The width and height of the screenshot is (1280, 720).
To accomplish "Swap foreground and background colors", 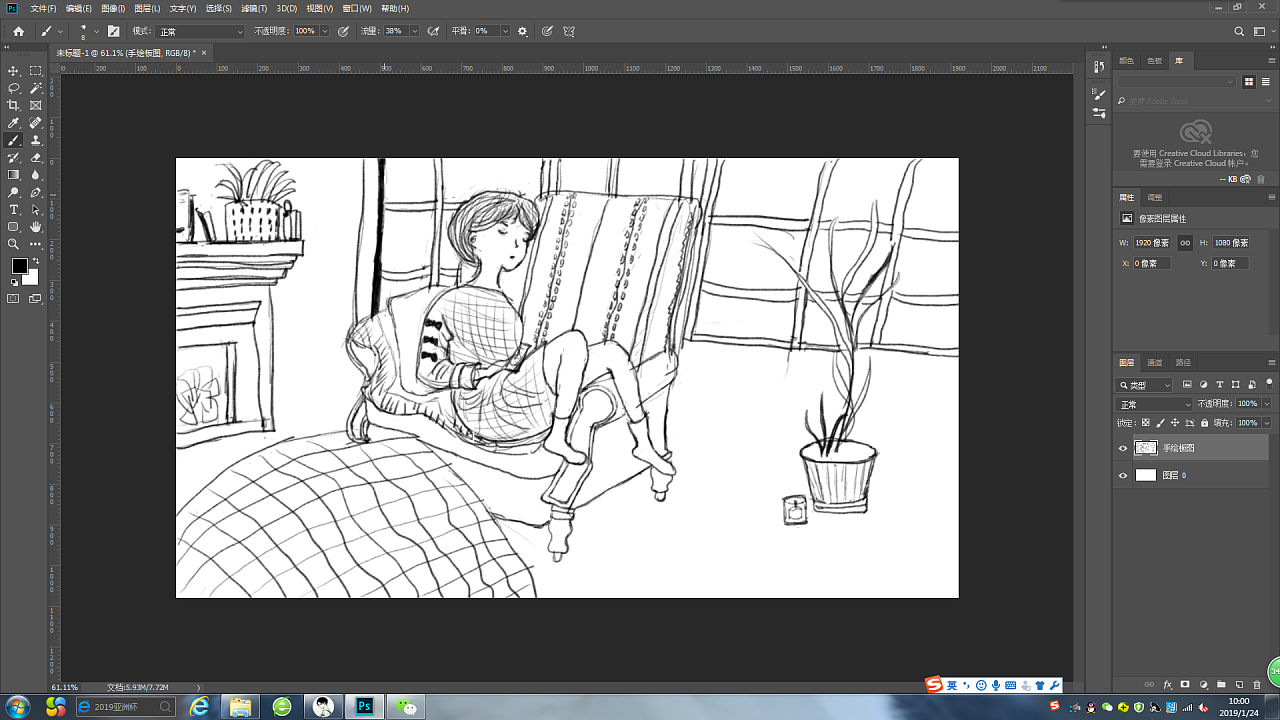I will coord(37,261).
